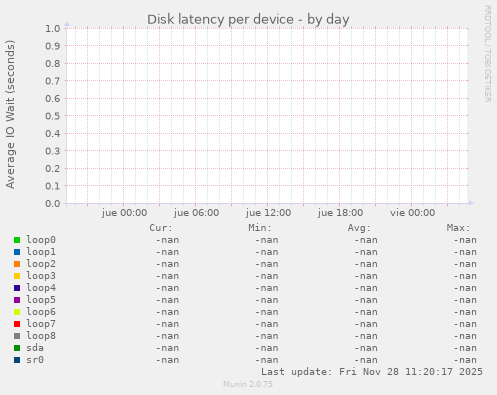Screen dimensions: 497x395
Task: Select the loop4 device label
Action: [41, 288]
